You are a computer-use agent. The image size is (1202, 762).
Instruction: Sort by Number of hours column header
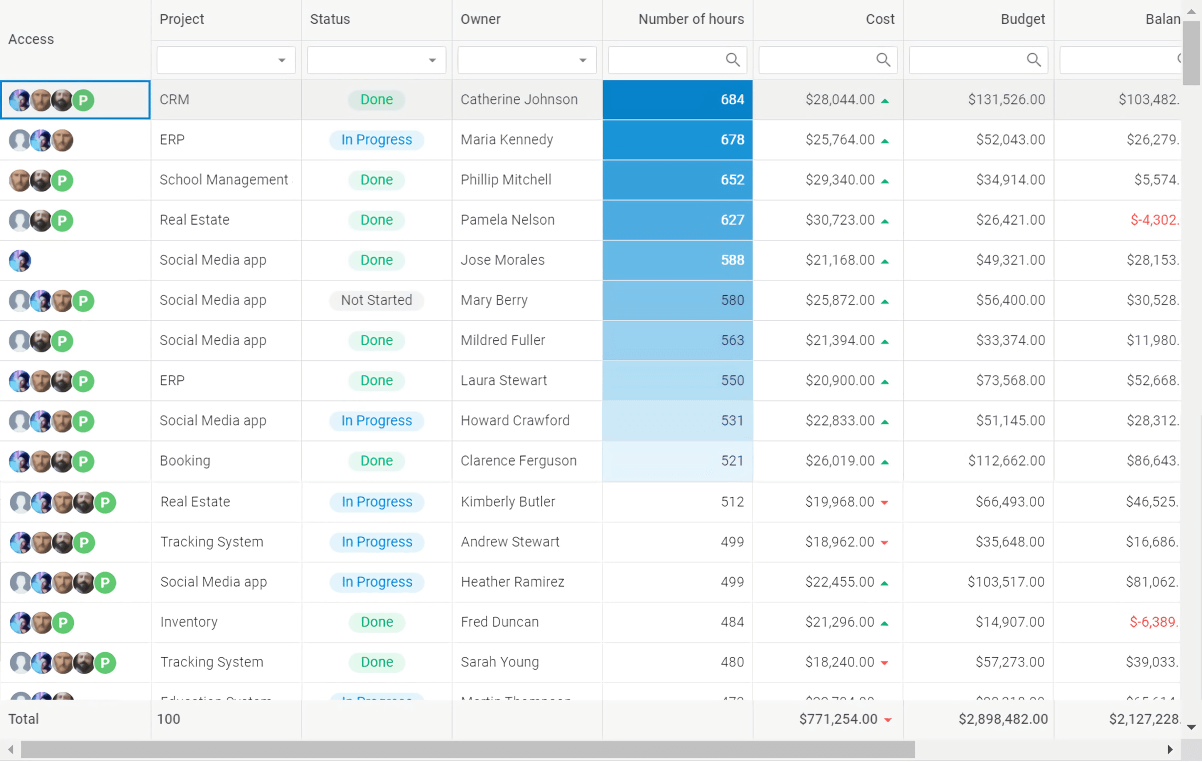pyautogui.click(x=690, y=19)
